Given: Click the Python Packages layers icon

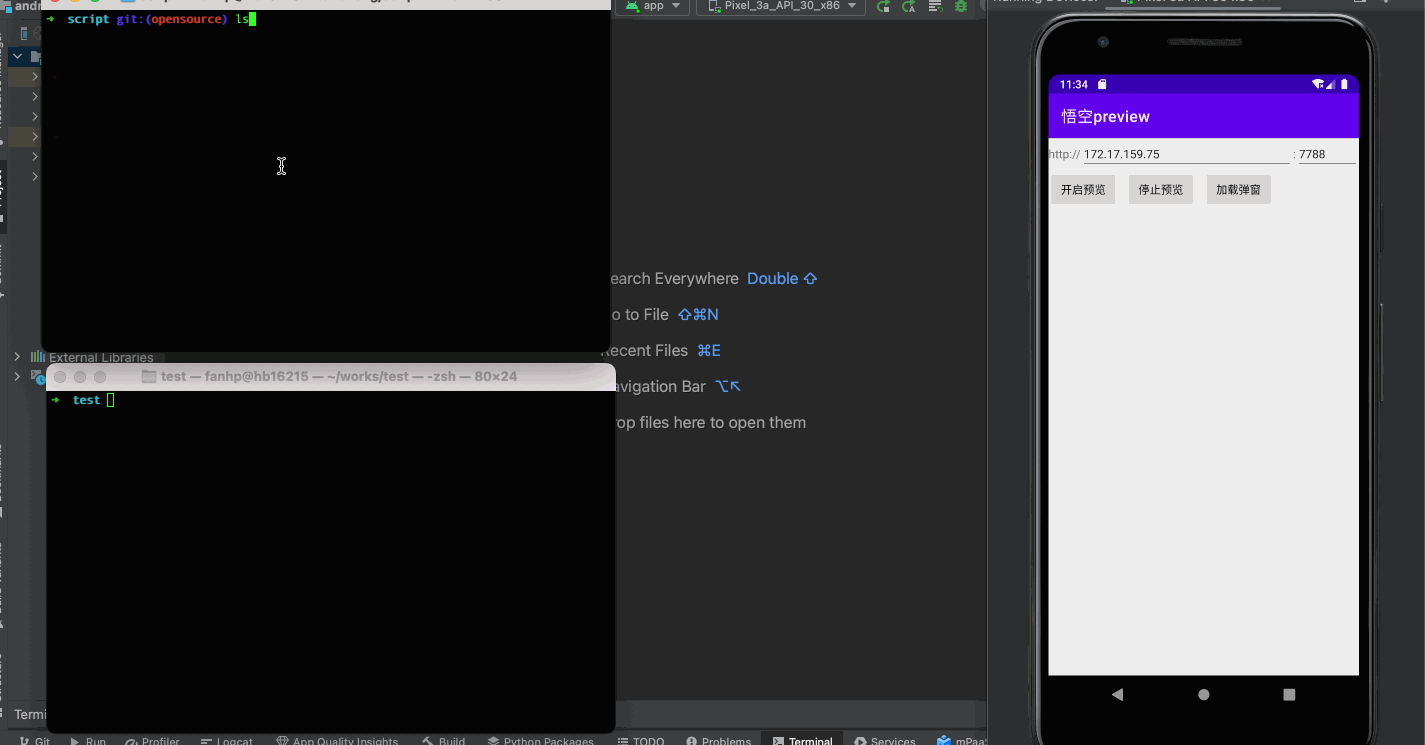Looking at the screenshot, I should [492, 741].
